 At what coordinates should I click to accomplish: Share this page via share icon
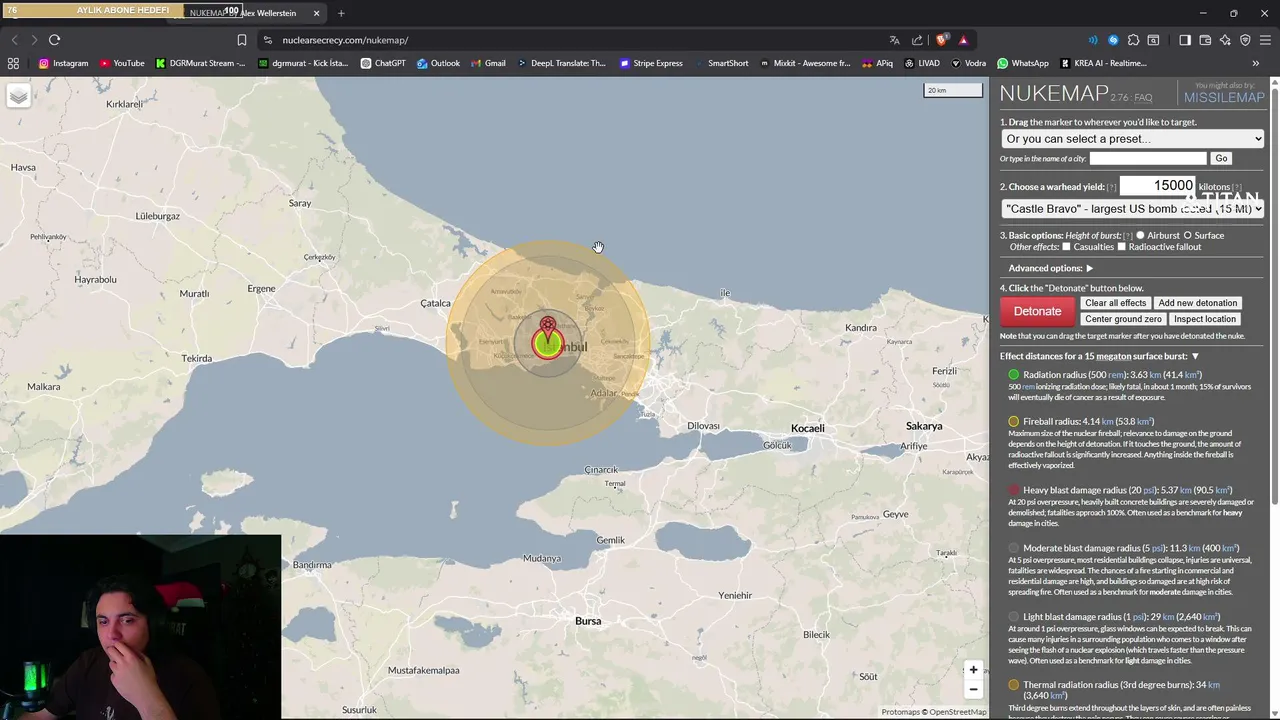click(x=917, y=40)
